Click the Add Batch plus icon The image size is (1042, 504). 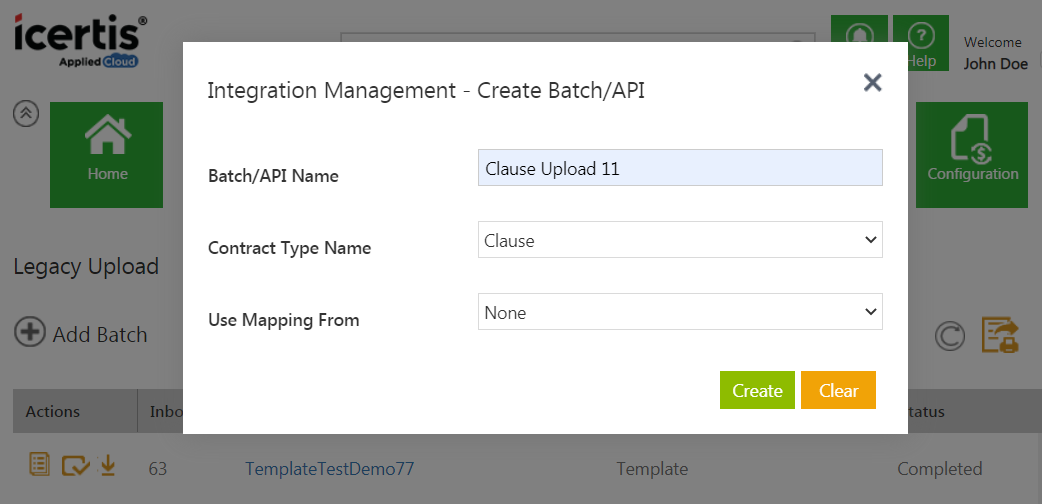pos(30,333)
